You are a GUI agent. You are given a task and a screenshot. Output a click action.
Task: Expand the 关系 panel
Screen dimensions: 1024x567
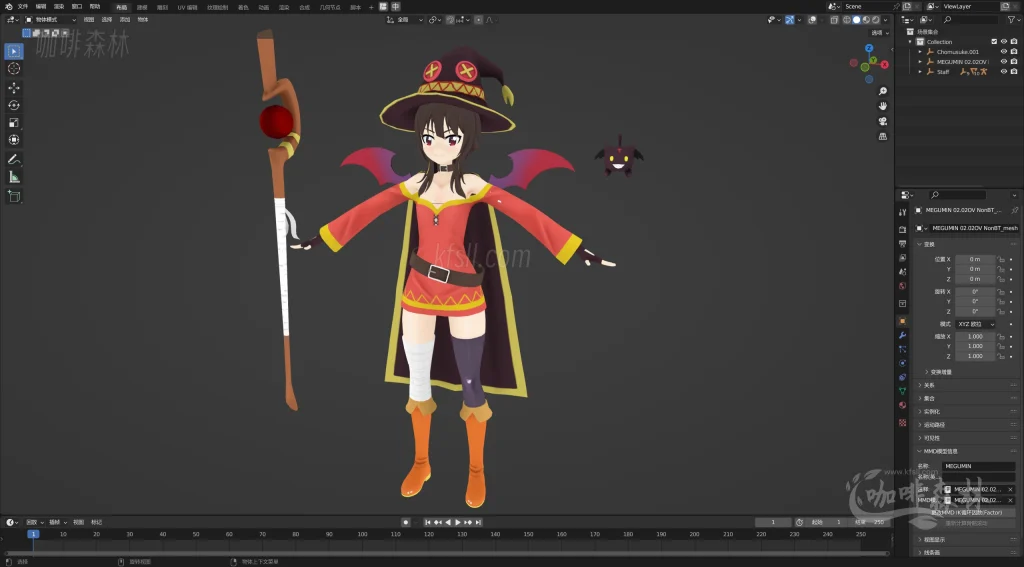click(x=927, y=385)
